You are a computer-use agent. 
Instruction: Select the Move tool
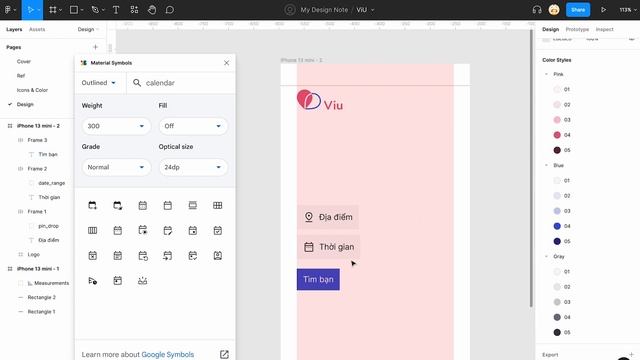pos(30,10)
